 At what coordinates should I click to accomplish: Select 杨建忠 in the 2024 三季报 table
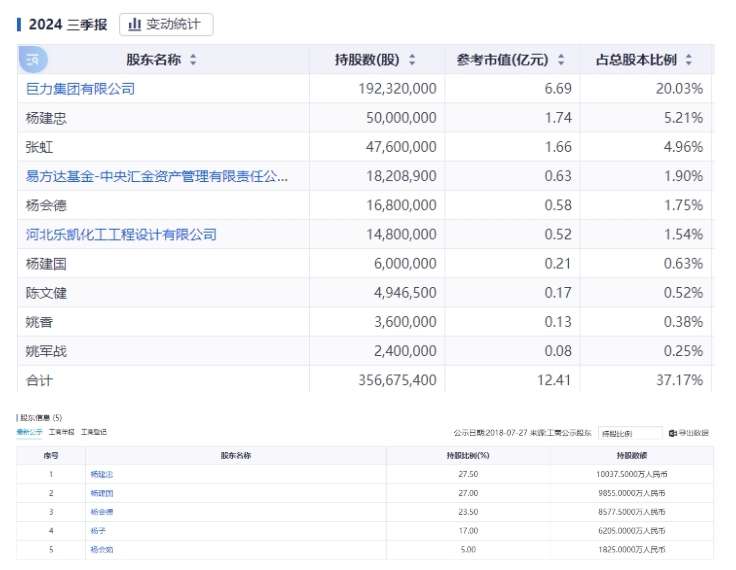[46, 118]
